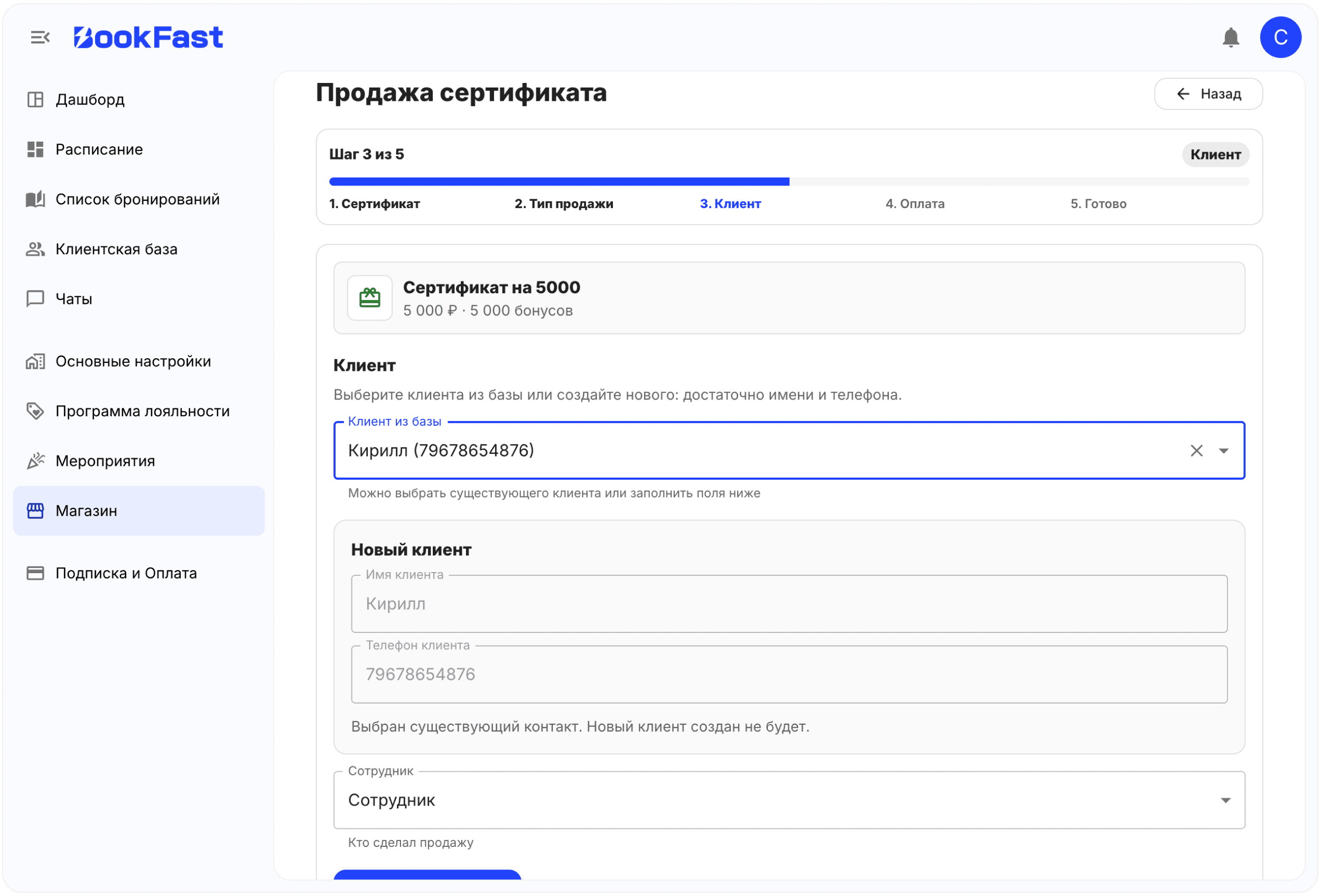The width and height of the screenshot is (1321, 896).
Task: Select Магазин in the sidebar
Action: [x=138, y=511]
